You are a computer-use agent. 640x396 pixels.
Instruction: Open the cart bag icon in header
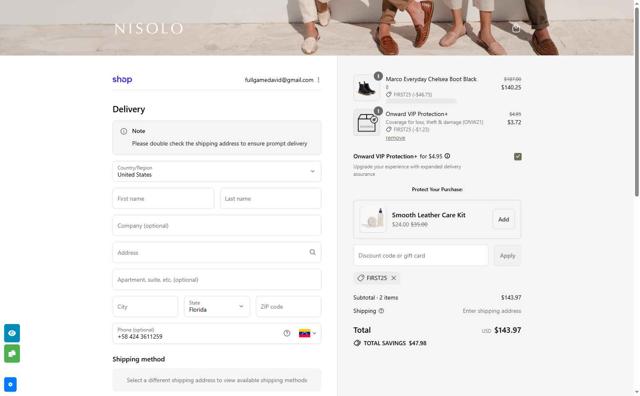[516, 28]
